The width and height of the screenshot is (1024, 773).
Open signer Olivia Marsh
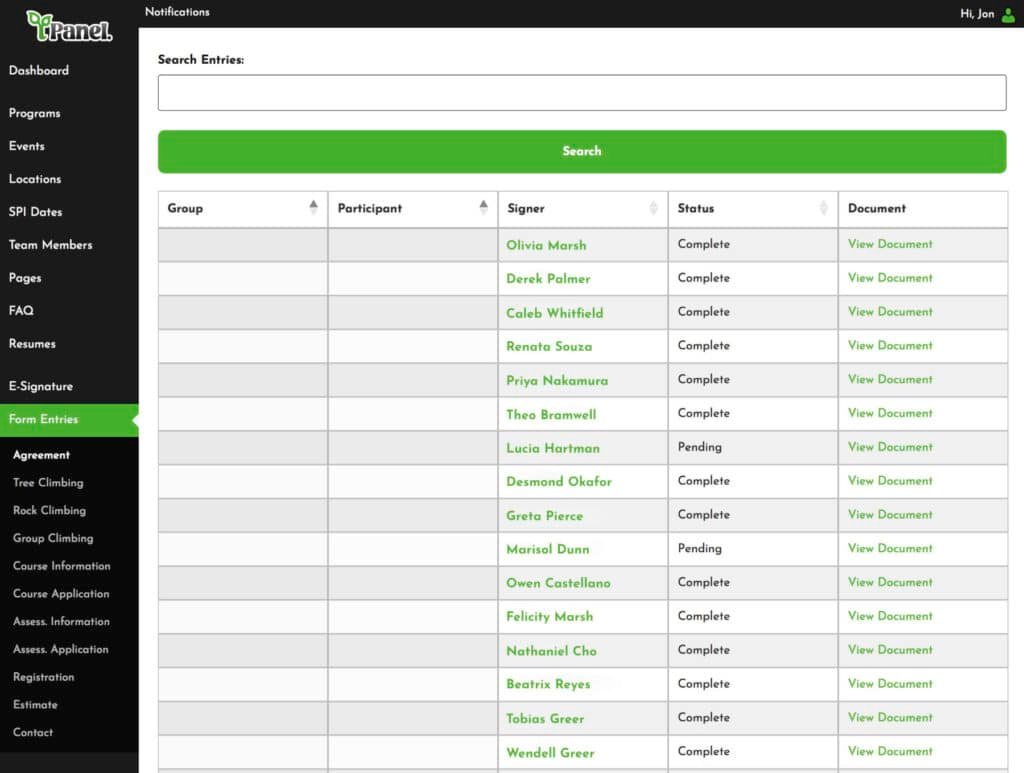[x=546, y=245]
